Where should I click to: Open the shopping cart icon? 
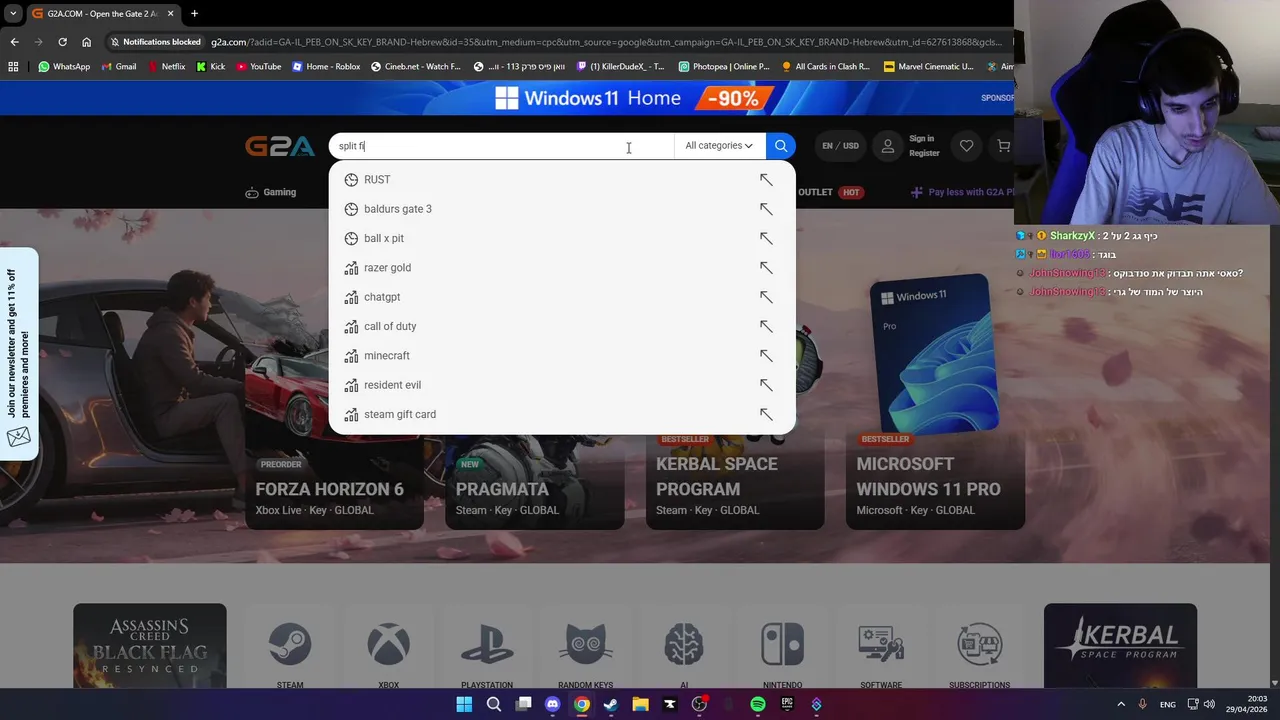click(1003, 146)
